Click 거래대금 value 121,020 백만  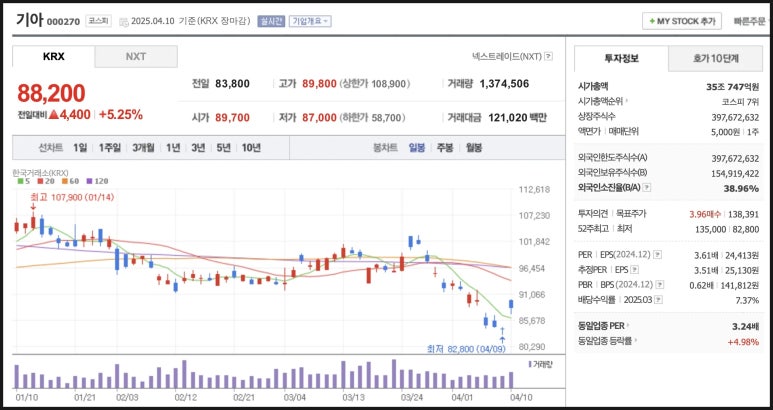517,117
